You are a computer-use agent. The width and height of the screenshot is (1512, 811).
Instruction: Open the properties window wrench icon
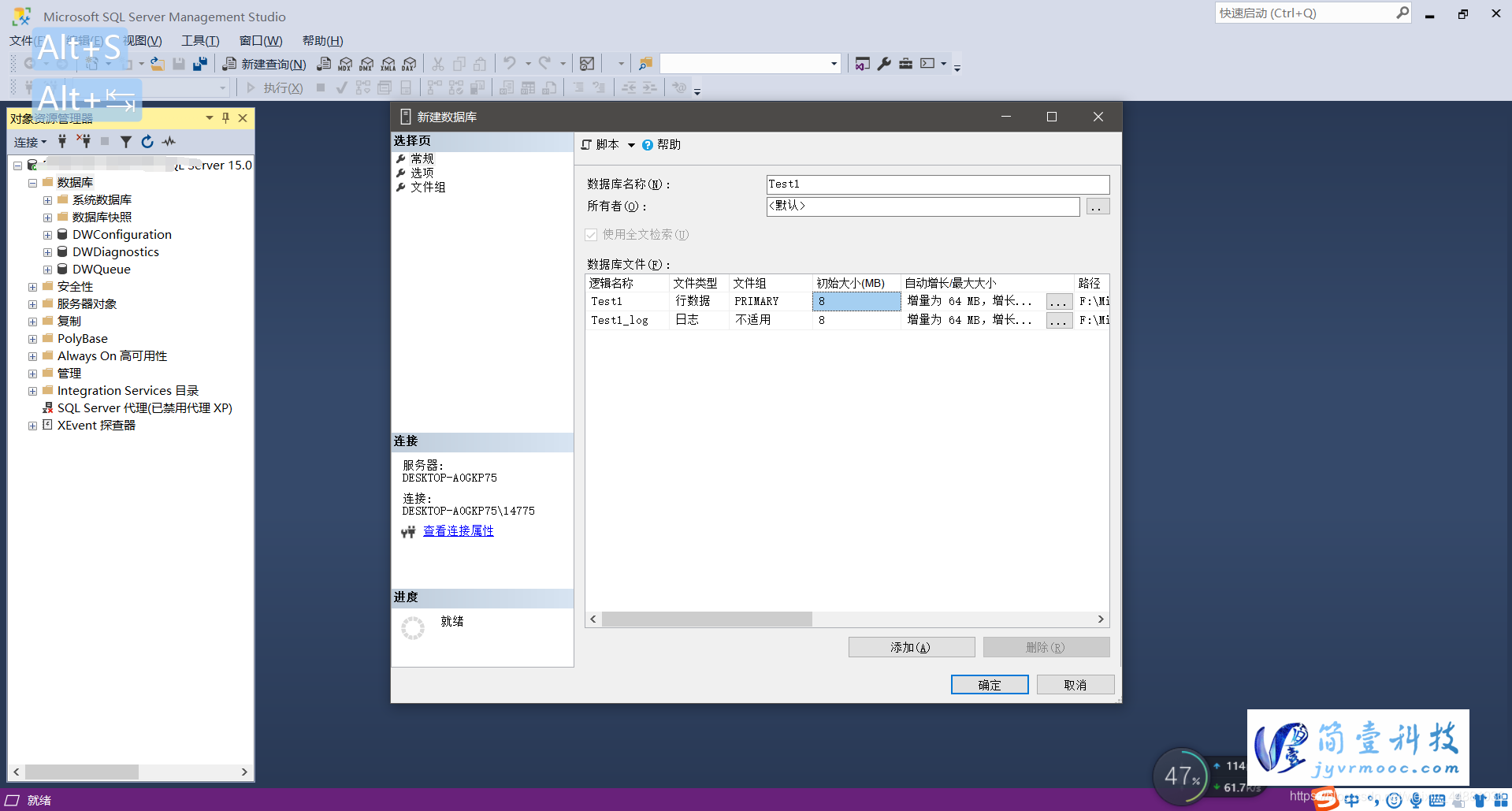coord(884,64)
